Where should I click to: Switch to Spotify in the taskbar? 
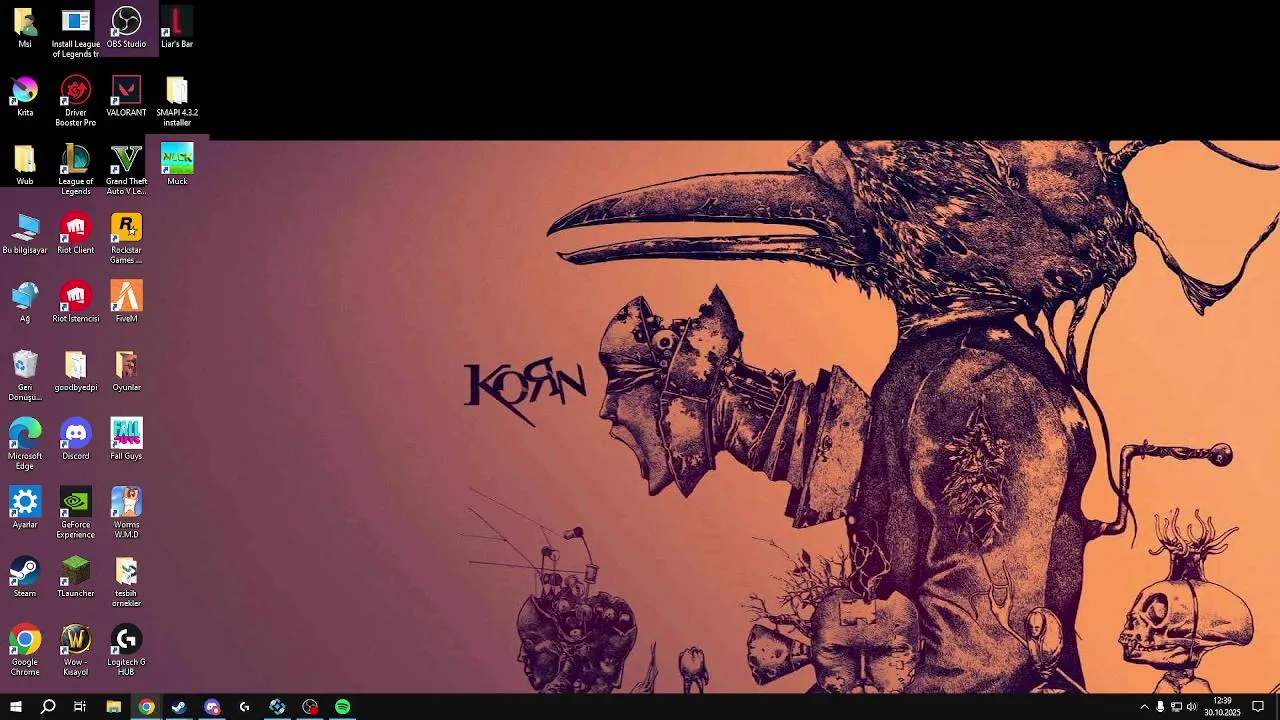(343, 707)
